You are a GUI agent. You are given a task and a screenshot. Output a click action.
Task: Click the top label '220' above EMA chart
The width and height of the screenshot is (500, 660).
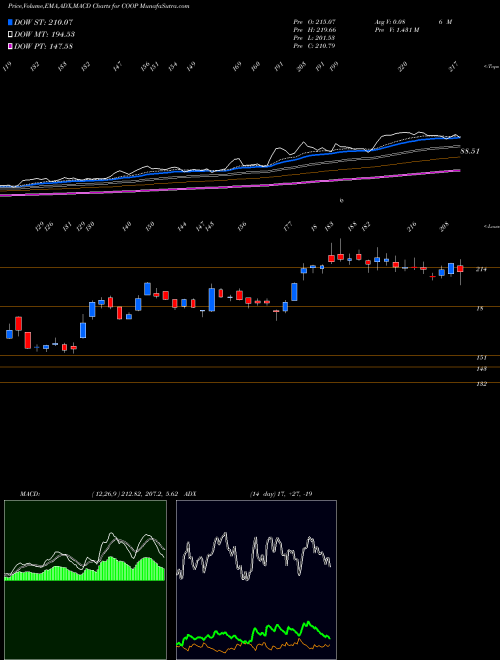[403, 67]
